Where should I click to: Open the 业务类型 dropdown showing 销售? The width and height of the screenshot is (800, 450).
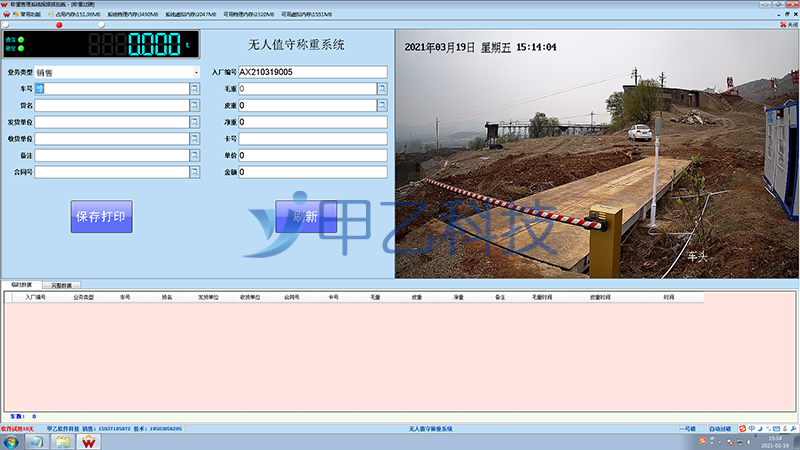pos(196,72)
